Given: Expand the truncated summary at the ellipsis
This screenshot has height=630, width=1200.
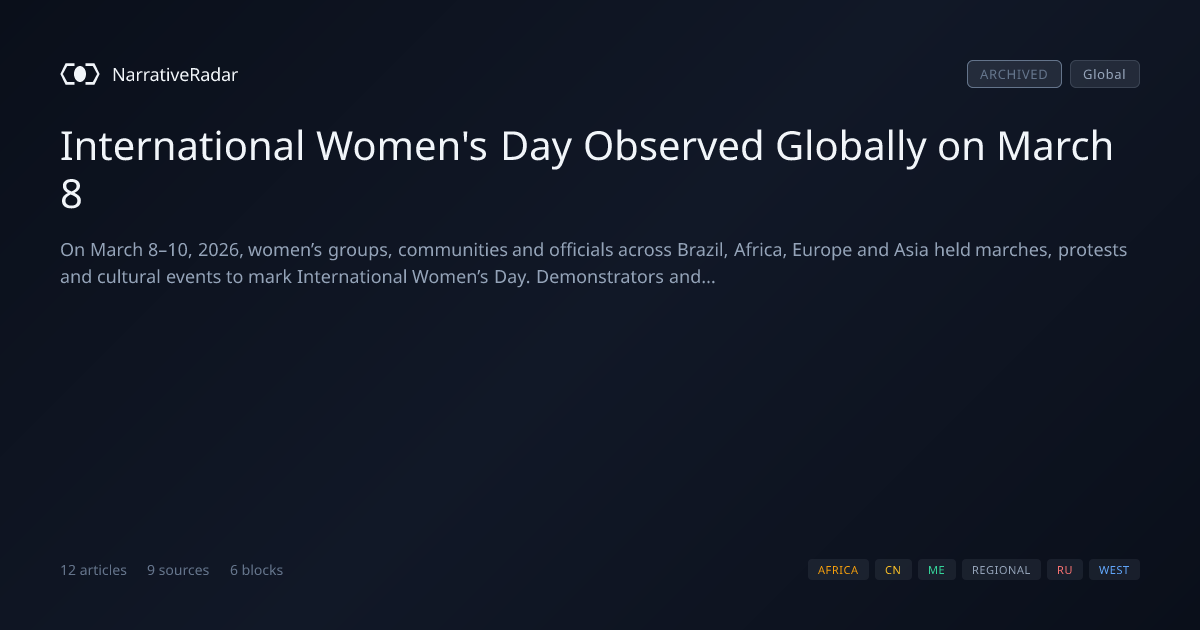Looking at the screenshot, I should pos(707,277).
